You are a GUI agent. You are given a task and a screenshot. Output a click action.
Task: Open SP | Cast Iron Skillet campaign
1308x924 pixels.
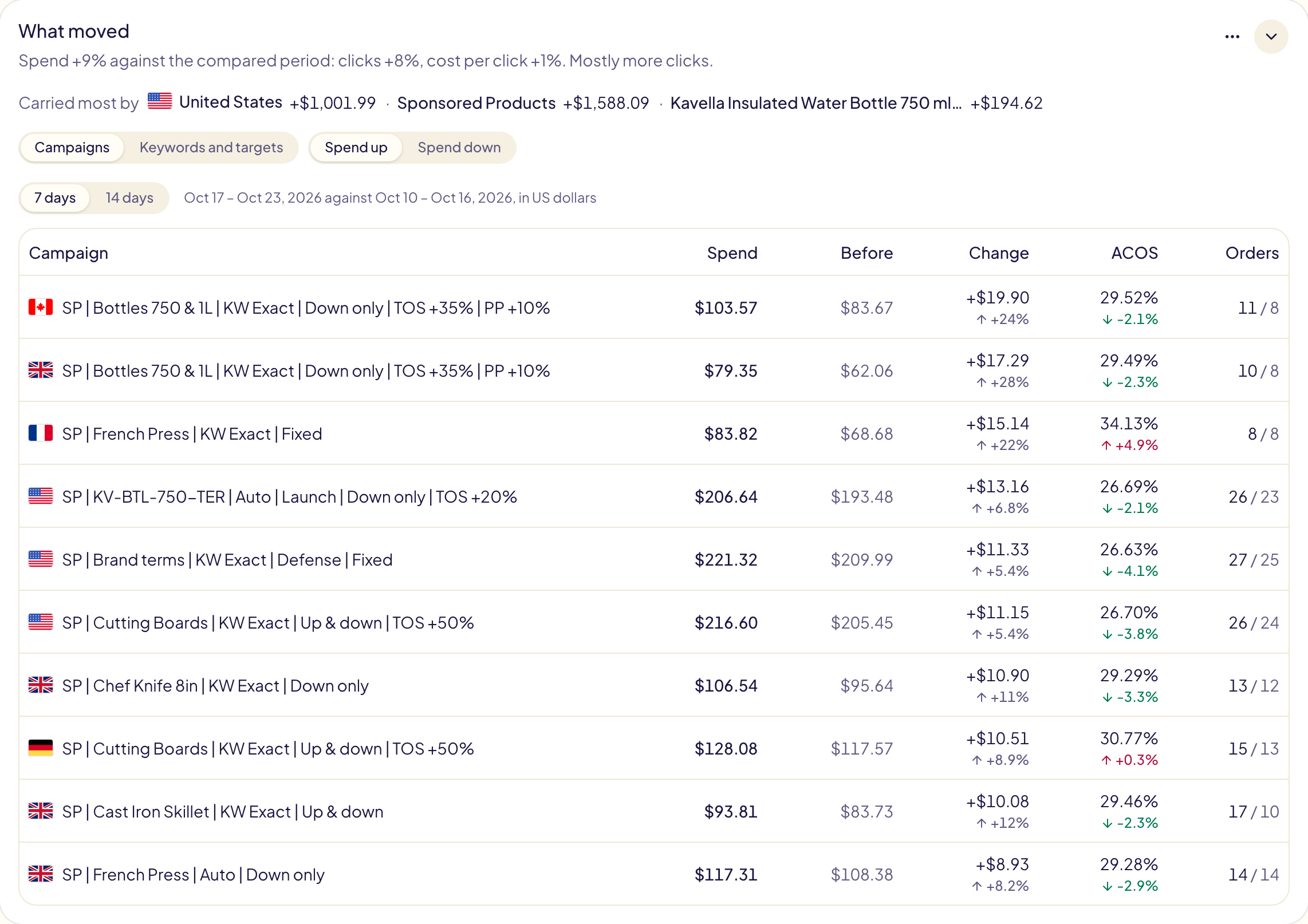click(x=223, y=812)
